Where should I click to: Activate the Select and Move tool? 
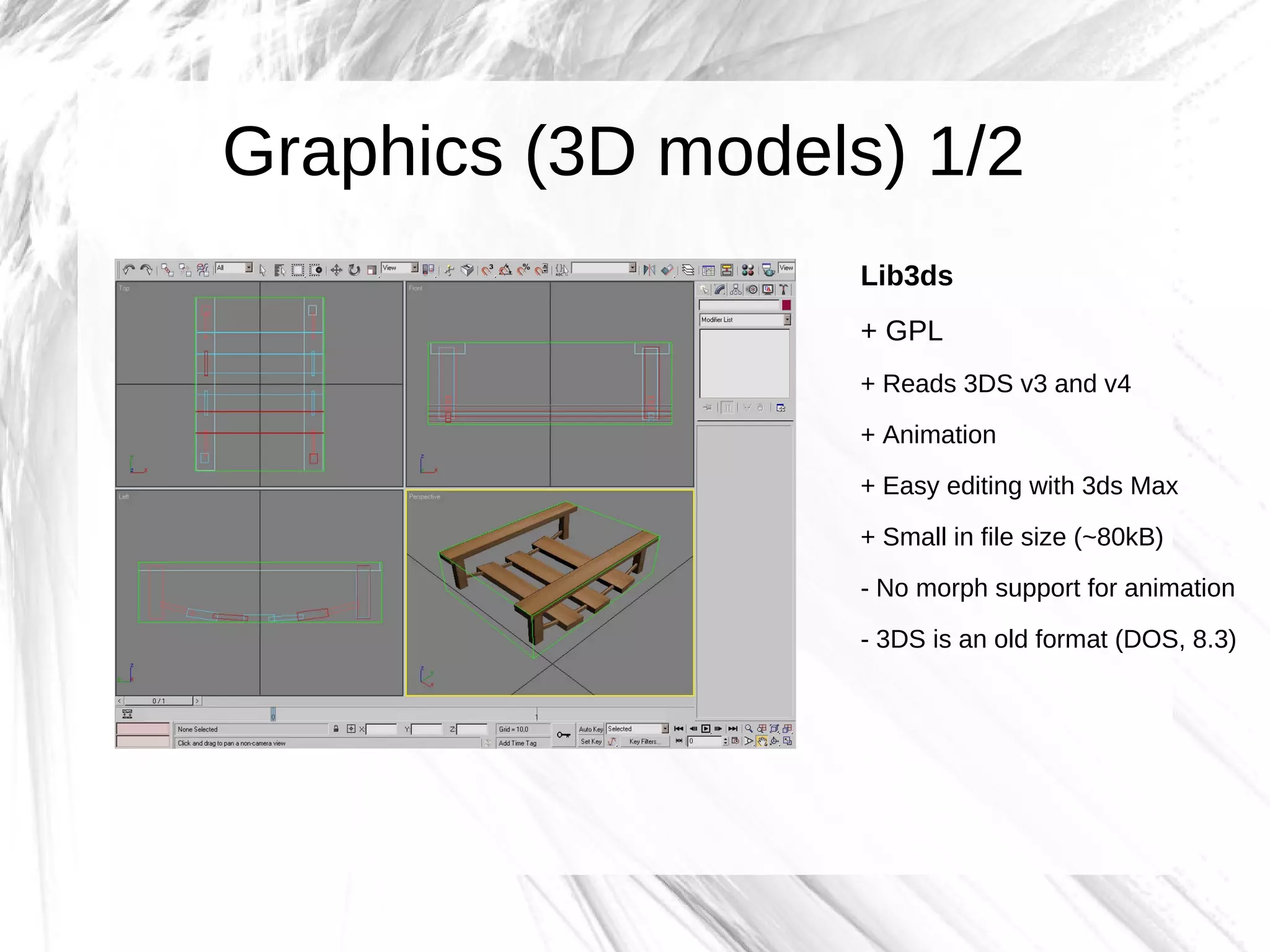pyautogui.click(x=336, y=270)
